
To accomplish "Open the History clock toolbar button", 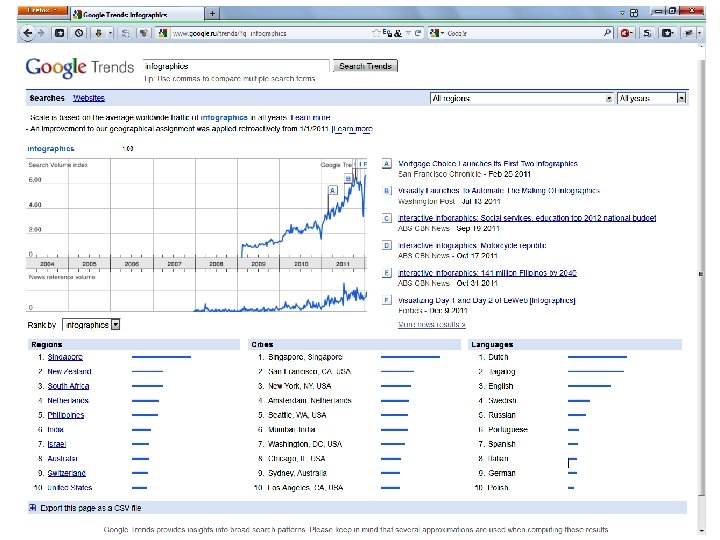I will tap(79, 33).
